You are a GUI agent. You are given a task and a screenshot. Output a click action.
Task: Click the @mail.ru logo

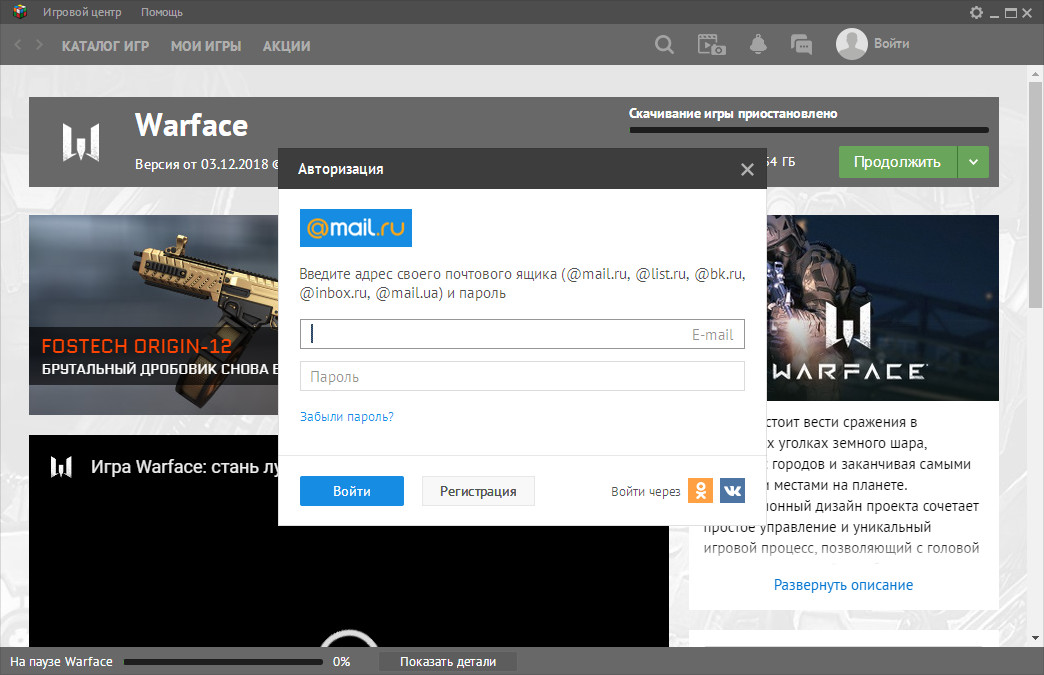coord(356,228)
